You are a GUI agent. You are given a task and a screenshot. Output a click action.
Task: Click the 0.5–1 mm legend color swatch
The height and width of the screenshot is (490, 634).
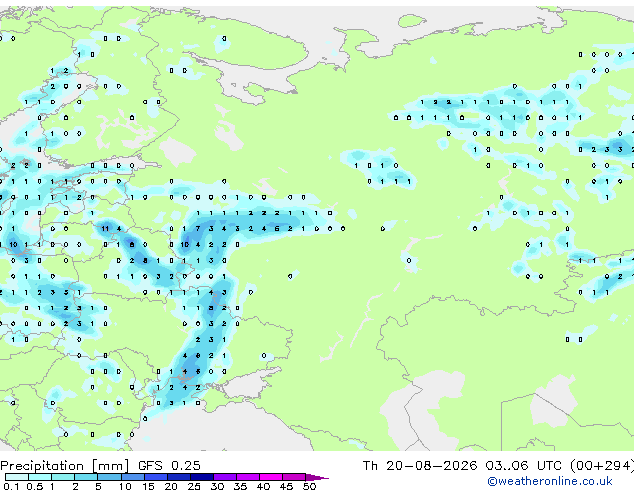pyautogui.click(x=40, y=477)
